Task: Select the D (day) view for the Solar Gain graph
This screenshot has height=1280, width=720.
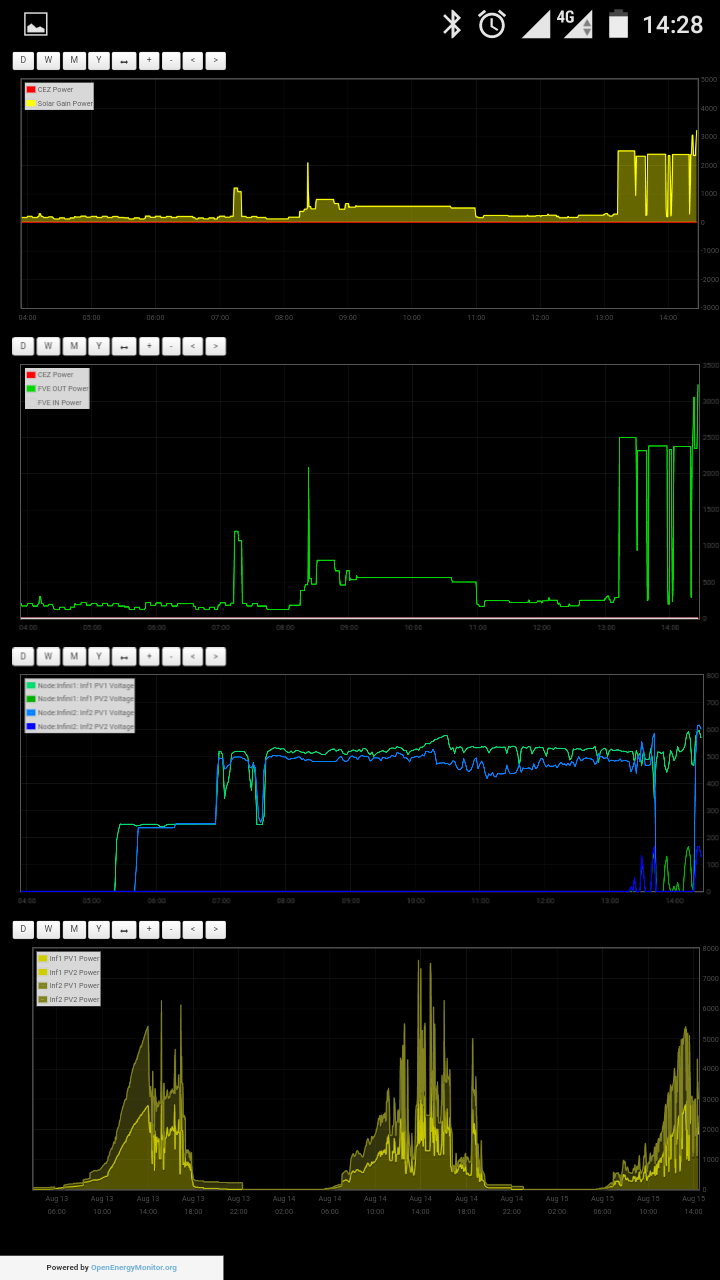Action: 23,61
